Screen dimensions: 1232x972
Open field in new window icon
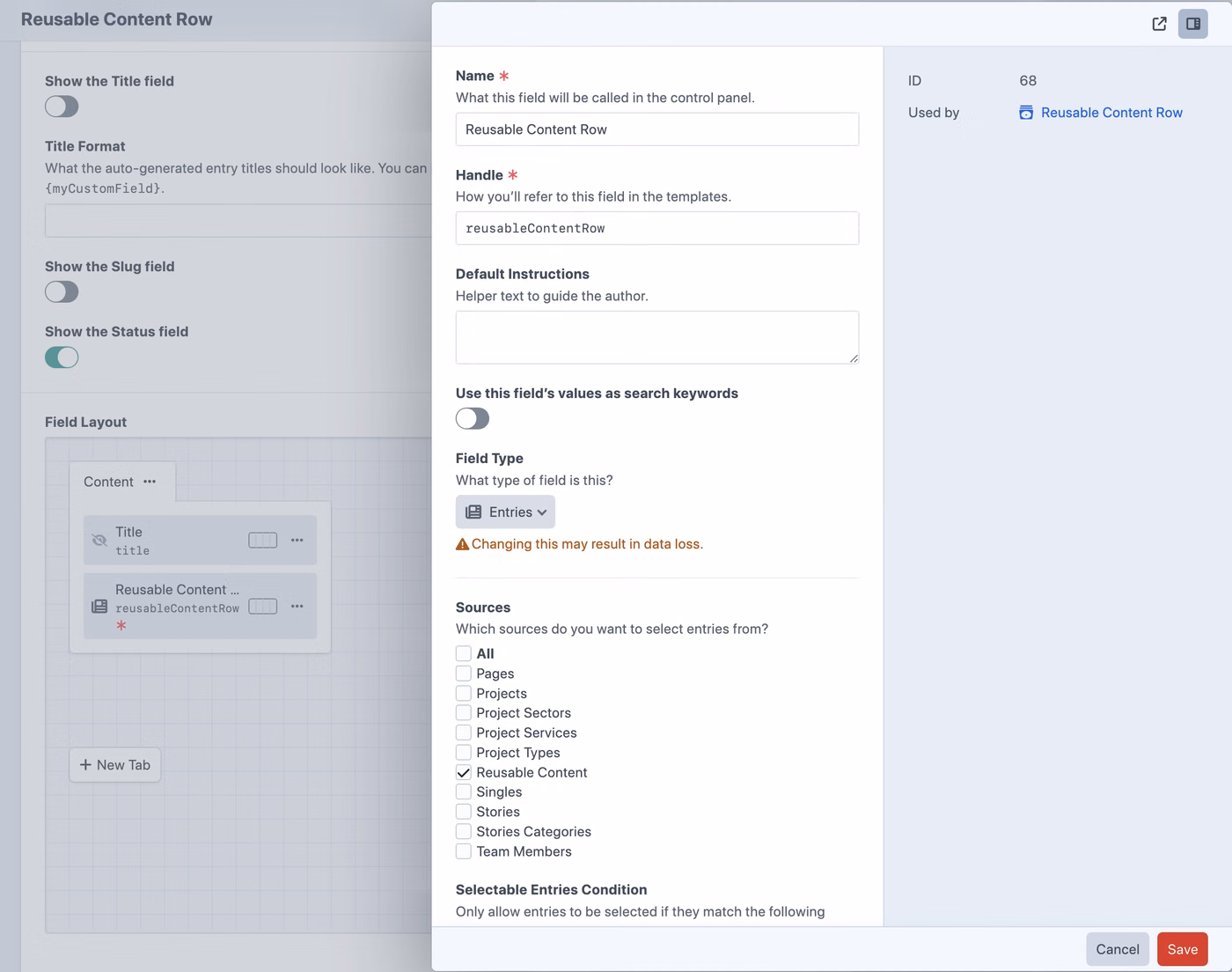pyautogui.click(x=1159, y=24)
